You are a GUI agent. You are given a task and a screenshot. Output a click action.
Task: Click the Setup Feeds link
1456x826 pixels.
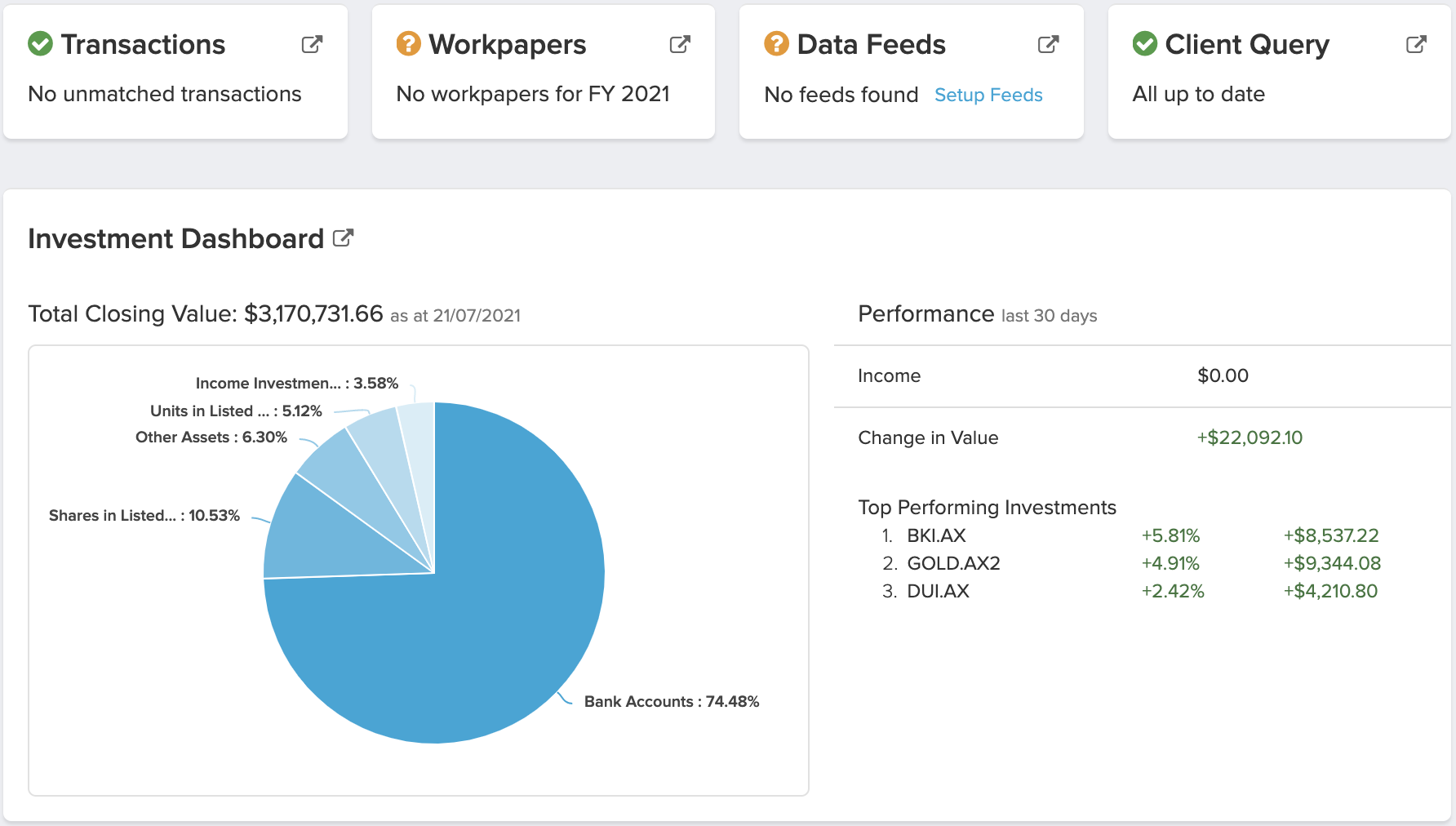[988, 95]
